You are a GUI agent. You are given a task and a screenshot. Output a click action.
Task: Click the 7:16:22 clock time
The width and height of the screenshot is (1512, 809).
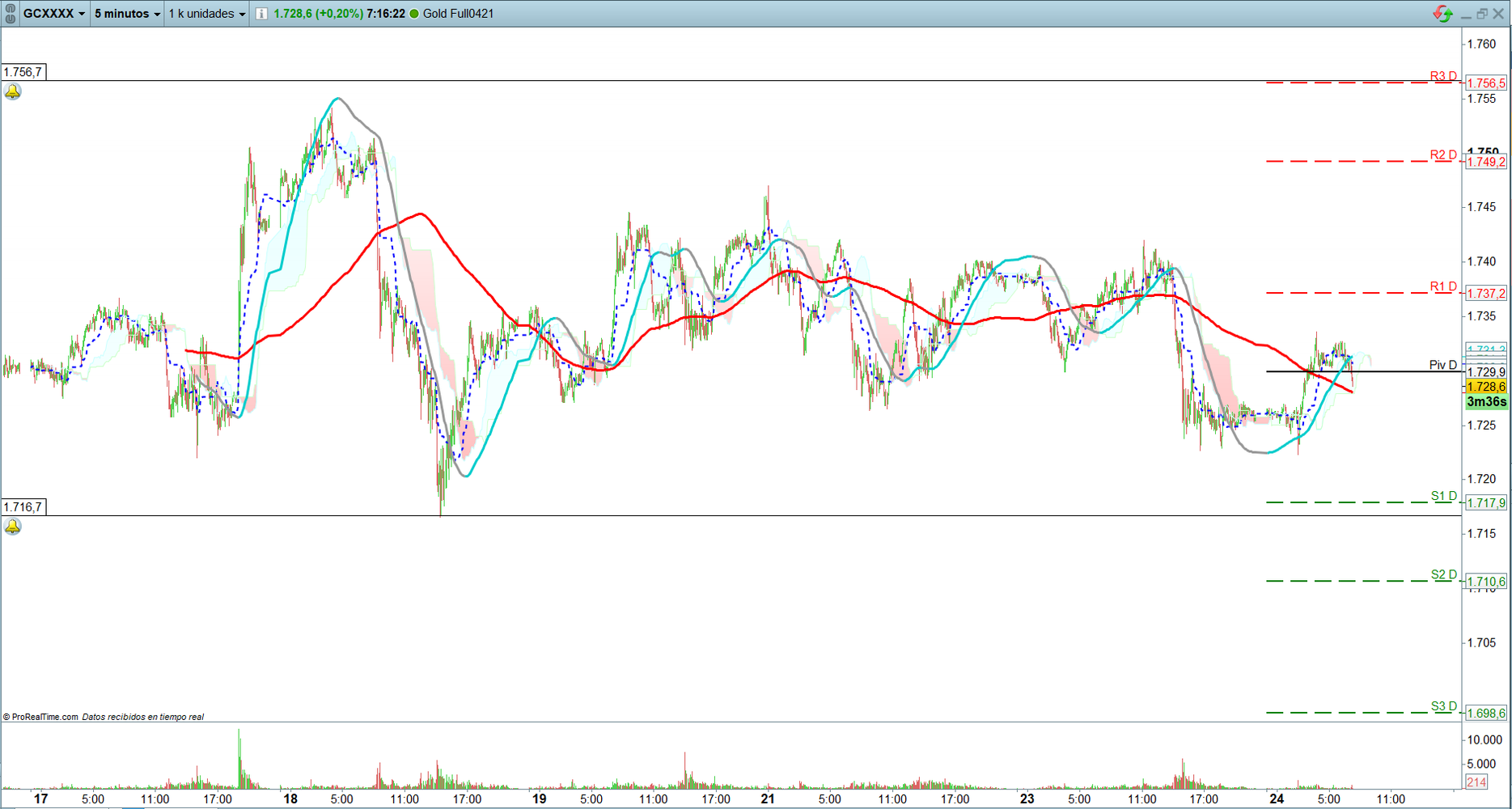[x=386, y=14]
